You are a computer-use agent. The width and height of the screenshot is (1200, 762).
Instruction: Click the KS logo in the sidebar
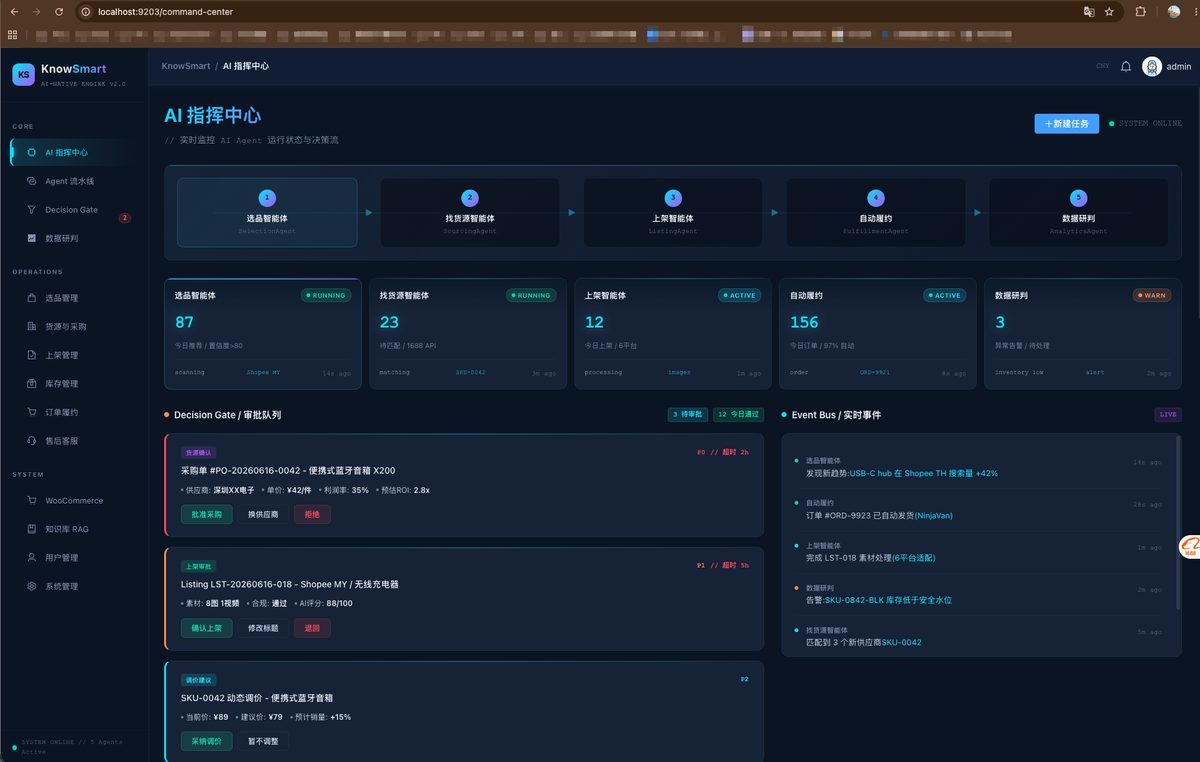[x=23, y=74]
